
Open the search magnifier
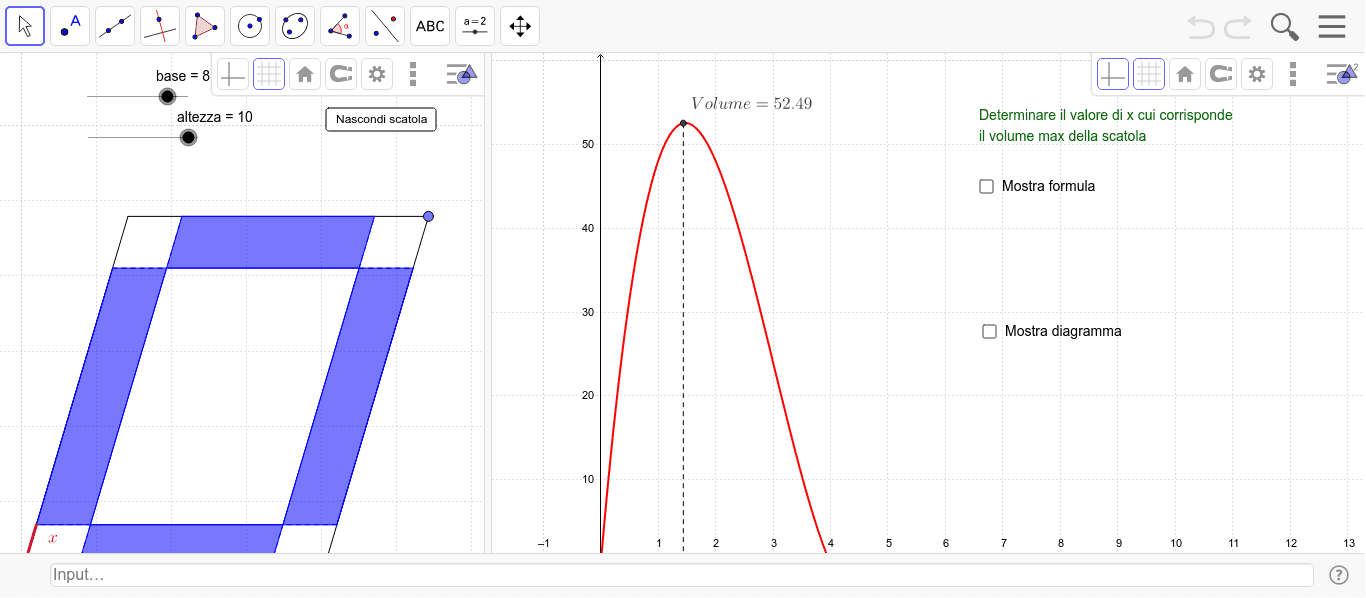[1285, 27]
